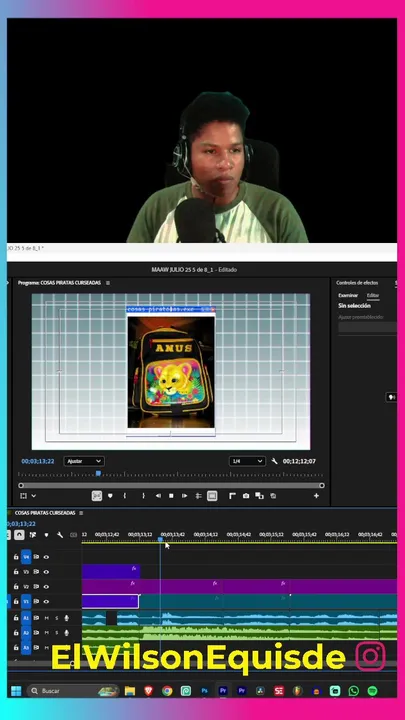Hide video track V4 with eye icon
Screen dimensions: 405x720
point(46,557)
